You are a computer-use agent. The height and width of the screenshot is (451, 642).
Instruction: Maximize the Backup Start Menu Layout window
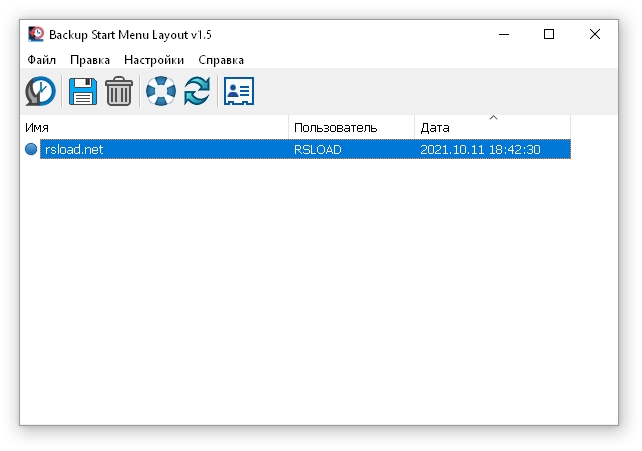click(x=549, y=34)
